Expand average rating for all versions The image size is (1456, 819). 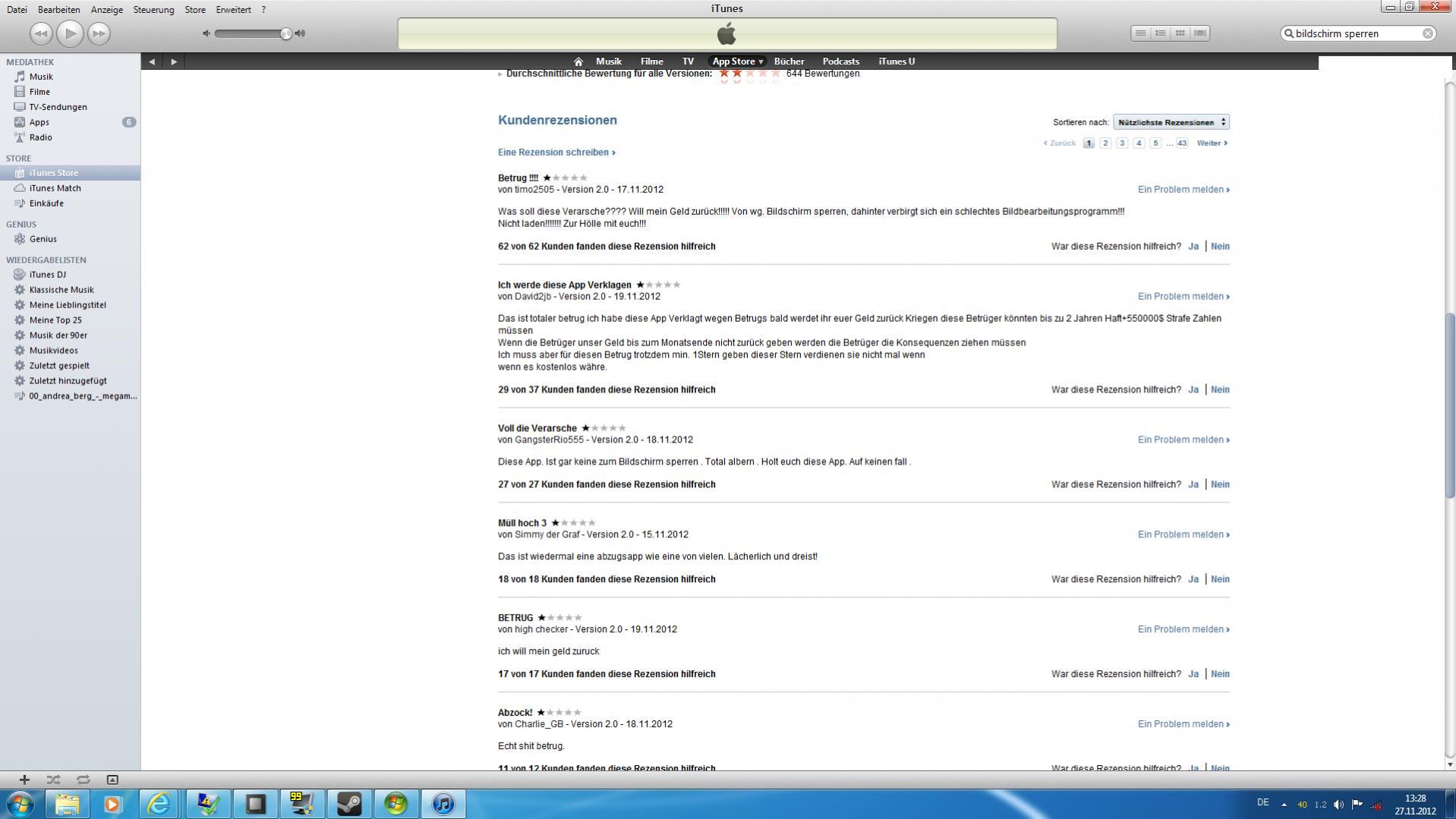tap(500, 74)
